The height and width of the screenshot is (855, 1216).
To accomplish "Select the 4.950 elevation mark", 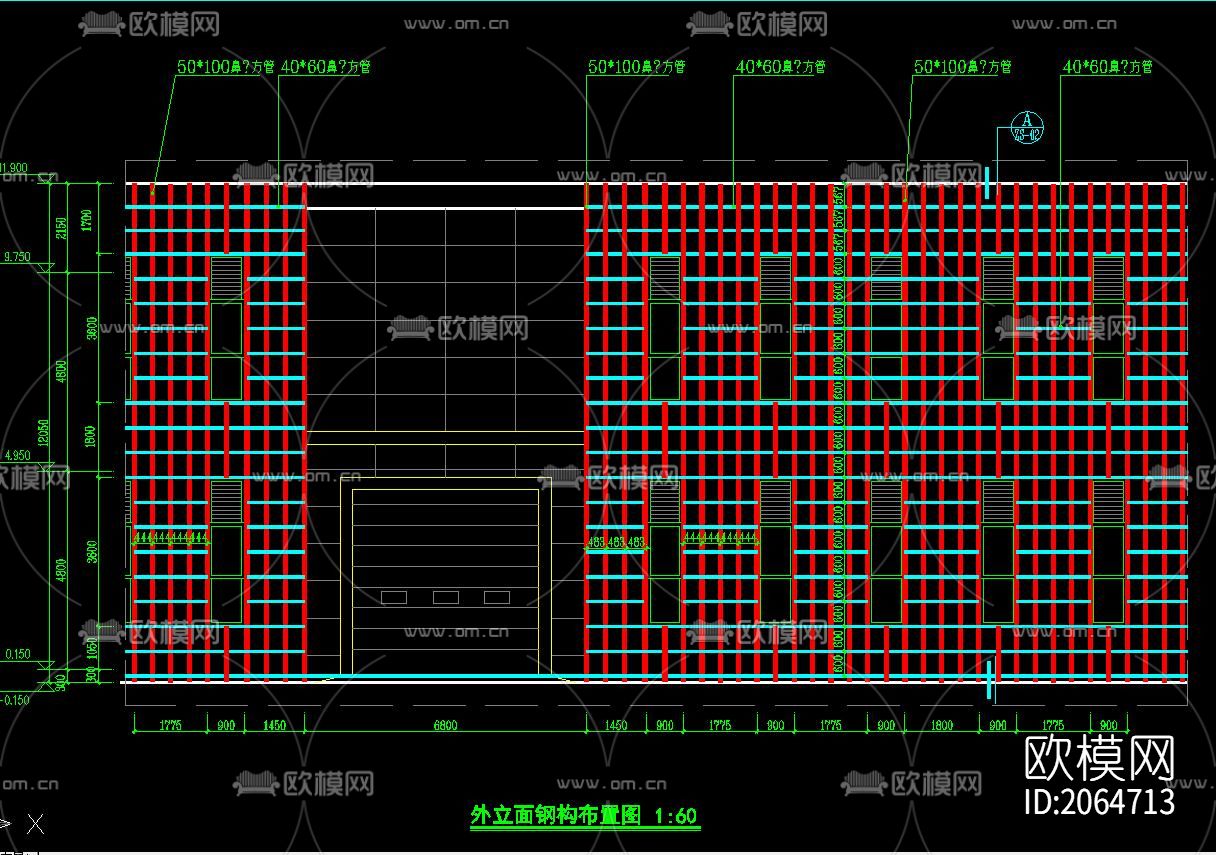I will click(17, 456).
